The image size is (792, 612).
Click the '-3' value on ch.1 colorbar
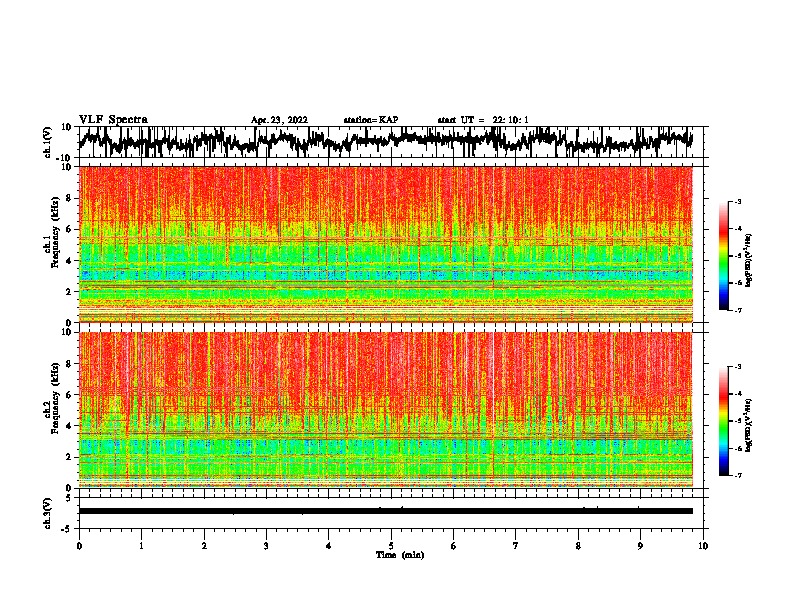click(x=737, y=202)
